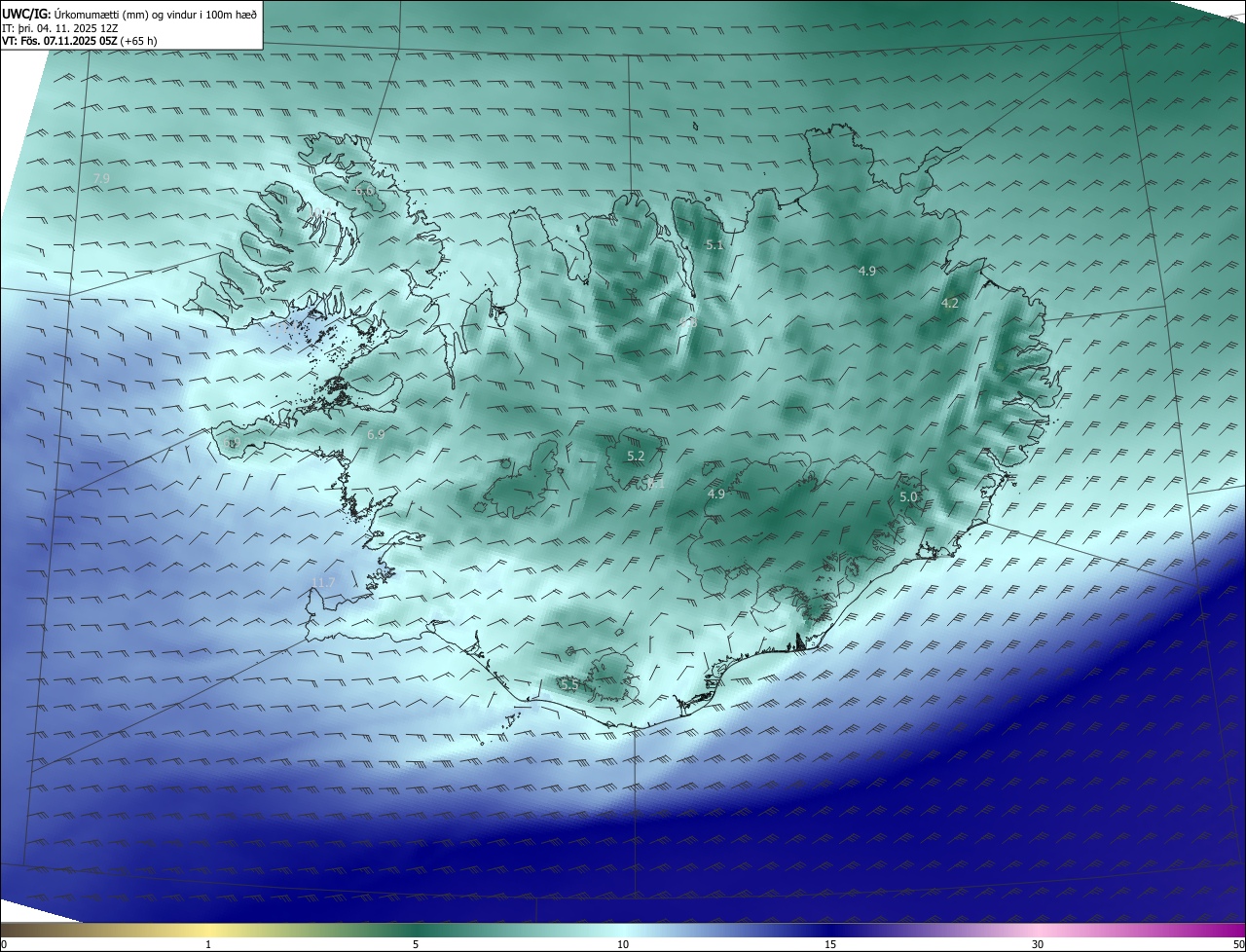The height and width of the screenshot is (952, 1246).
Task: Click the map title "UWC/IG: Úrkomumætti (mm)" line
Action: (x=129, y=14)
